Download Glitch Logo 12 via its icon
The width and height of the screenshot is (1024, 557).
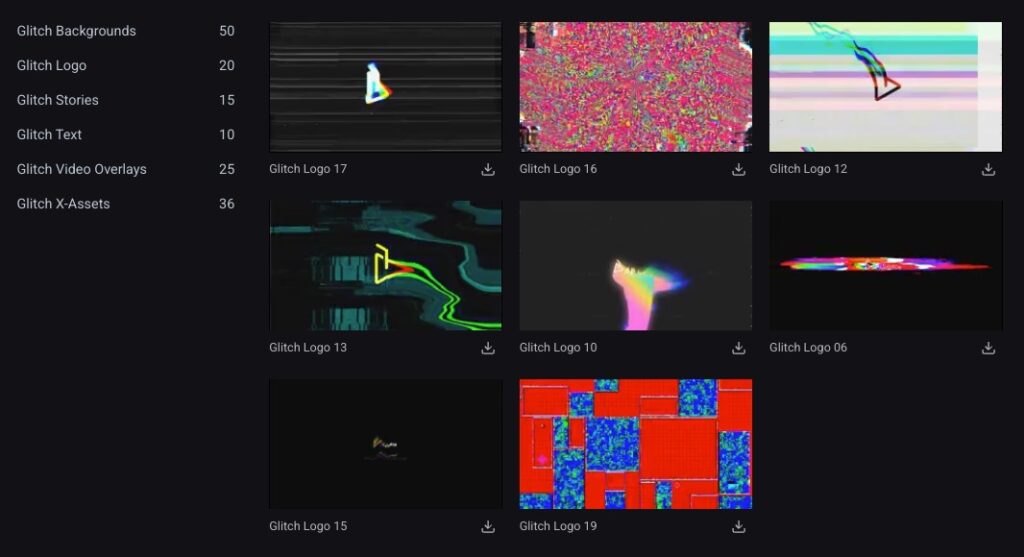(988, 170)
